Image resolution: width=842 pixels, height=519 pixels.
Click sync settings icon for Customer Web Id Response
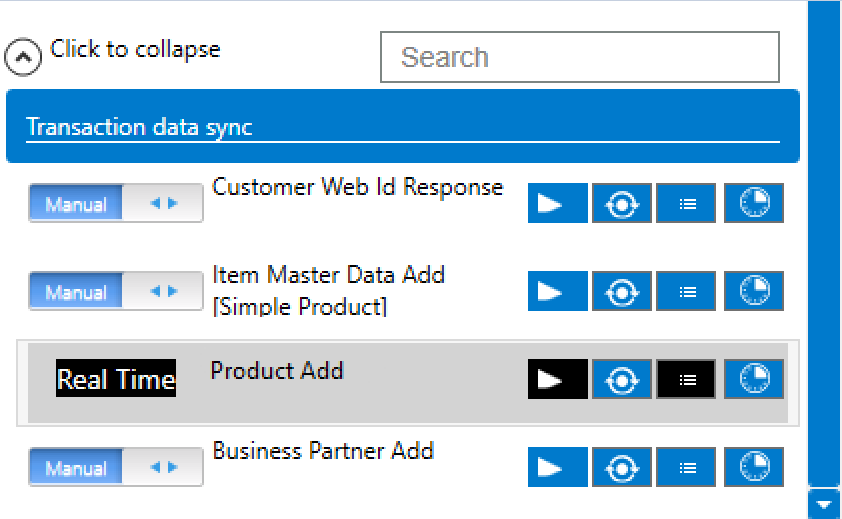(x=622, y=204)
